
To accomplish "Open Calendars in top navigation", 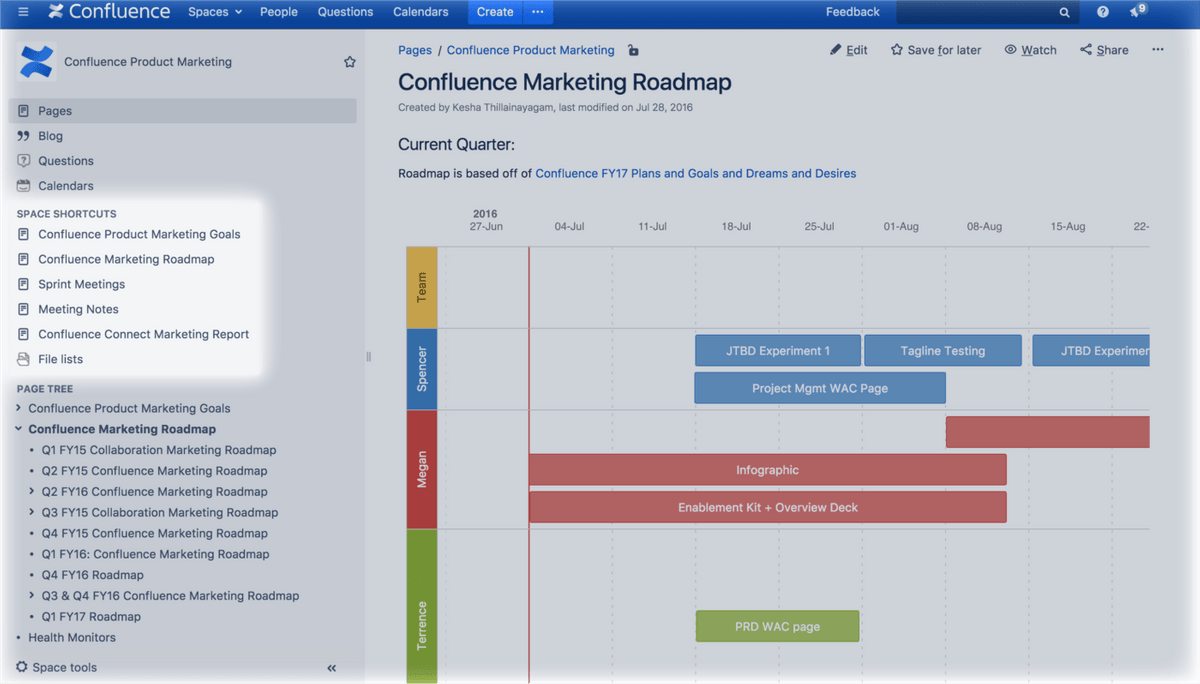I will coord(421,12).
